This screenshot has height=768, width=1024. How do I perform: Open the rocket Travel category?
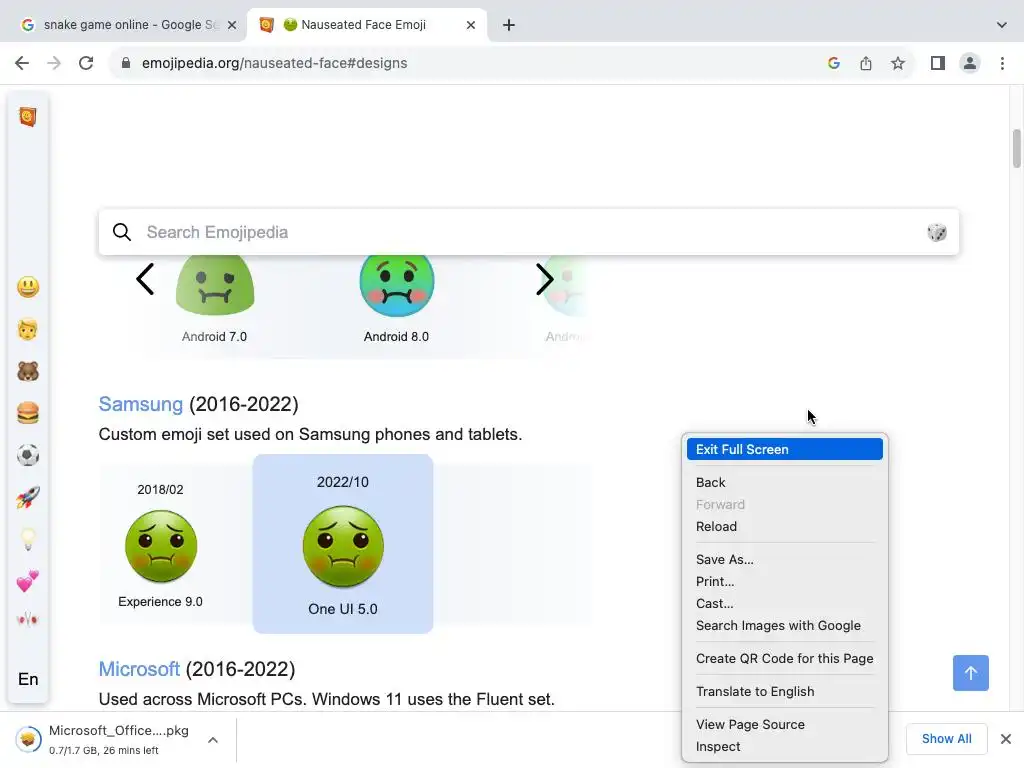point(28,498)
